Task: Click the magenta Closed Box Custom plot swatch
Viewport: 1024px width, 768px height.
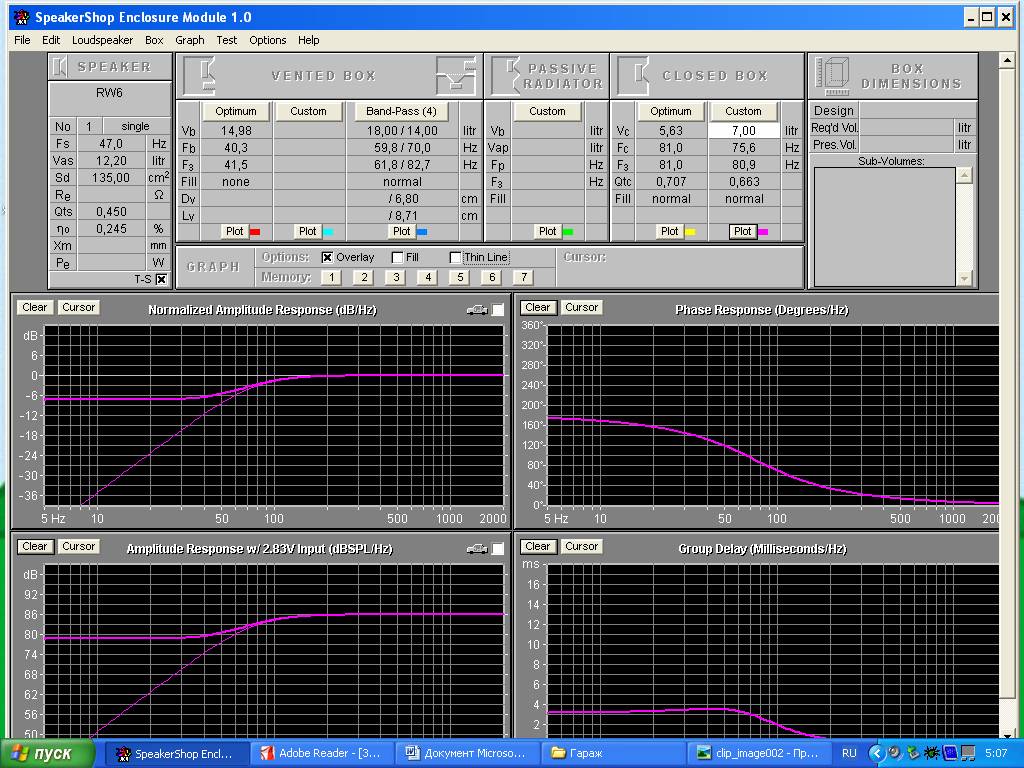Action: [x=762, y=231]
